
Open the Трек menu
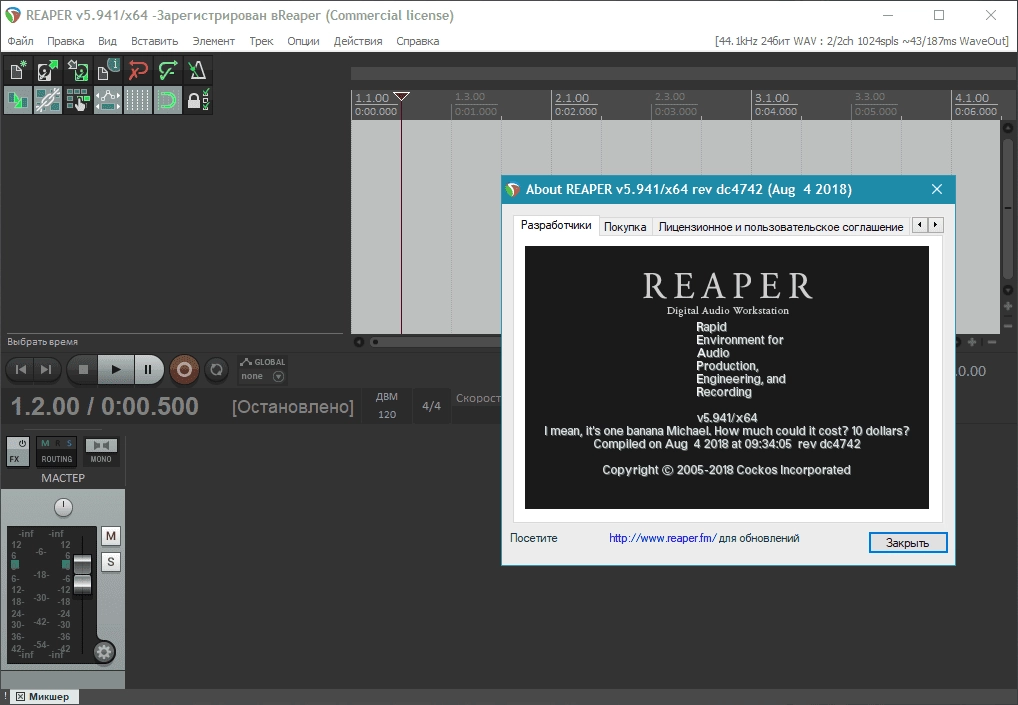(261, 41)
